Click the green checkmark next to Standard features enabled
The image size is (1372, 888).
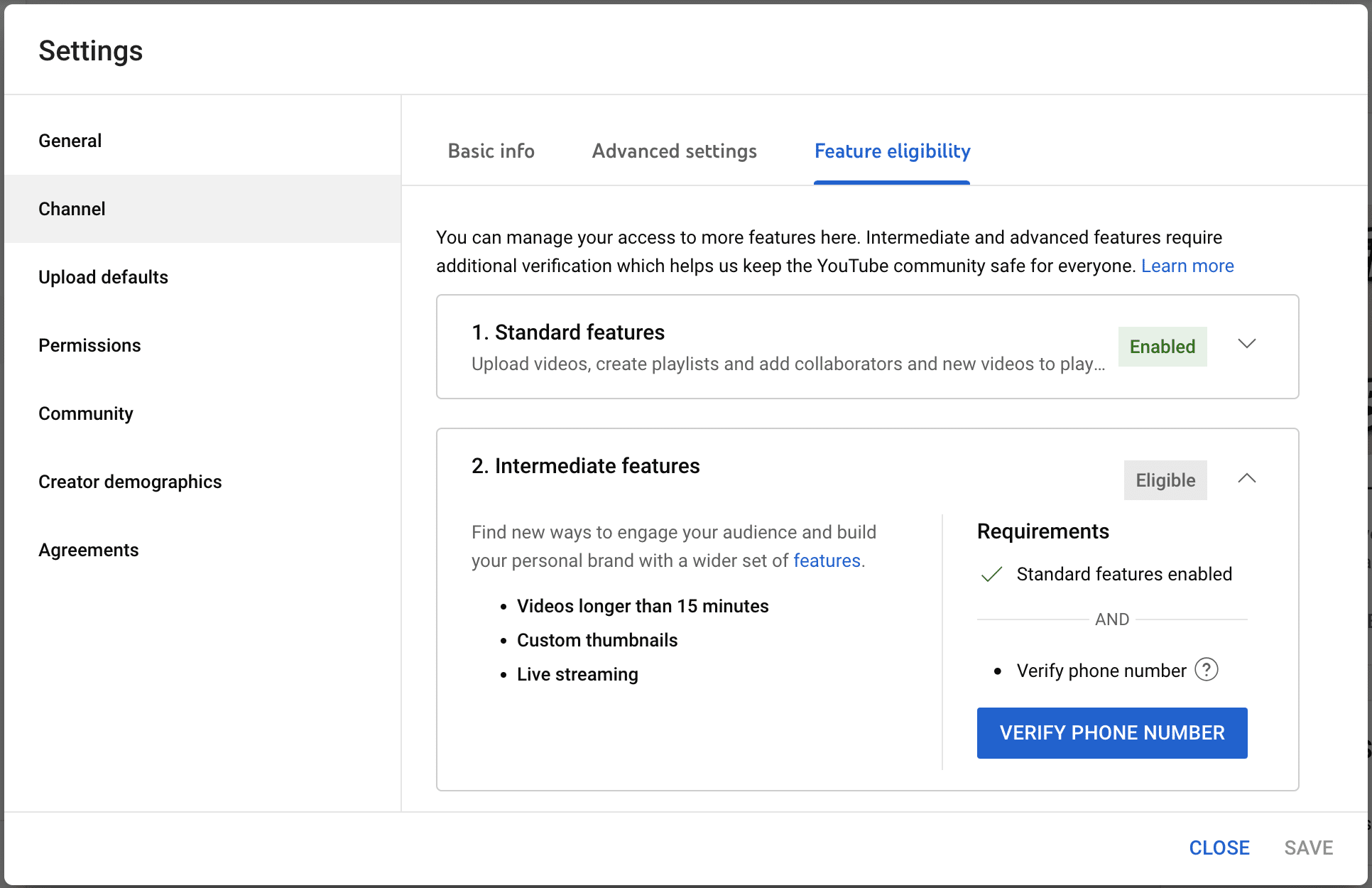[x=991, y=574]
